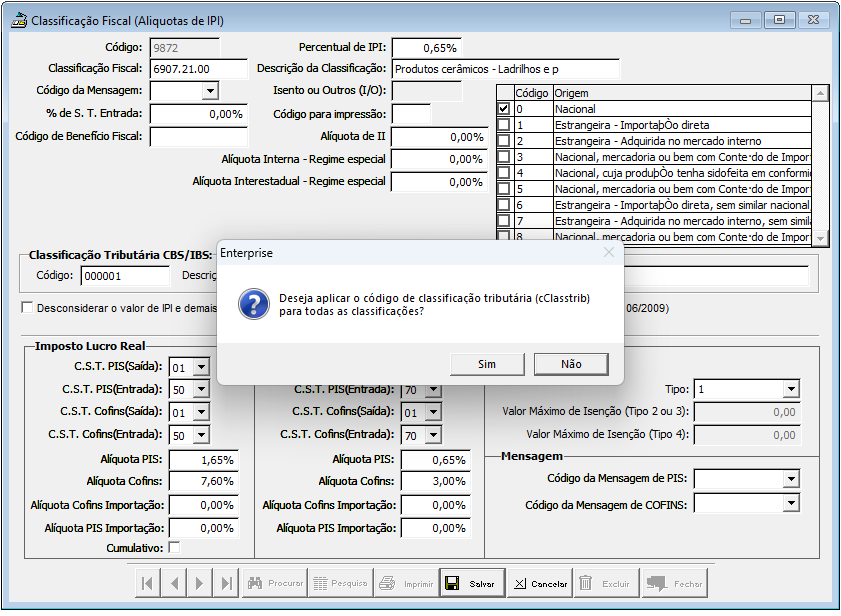Viewport: 841px width, 616px height.
Task: Open Código da Mensagem dropdown
Action: click(210, 92)
